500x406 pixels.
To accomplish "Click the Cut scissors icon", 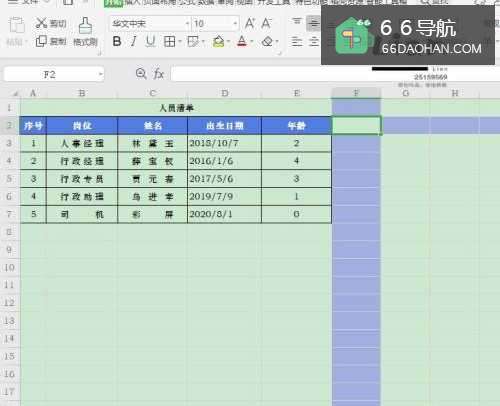I will [x=42, y=23].
